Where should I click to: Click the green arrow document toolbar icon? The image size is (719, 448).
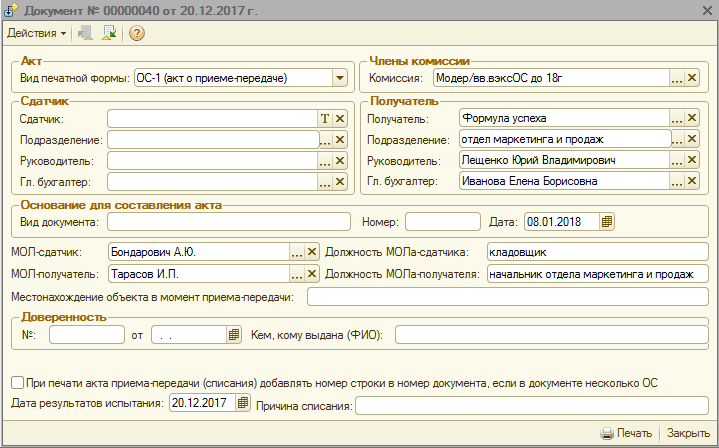tap(109, 33)
